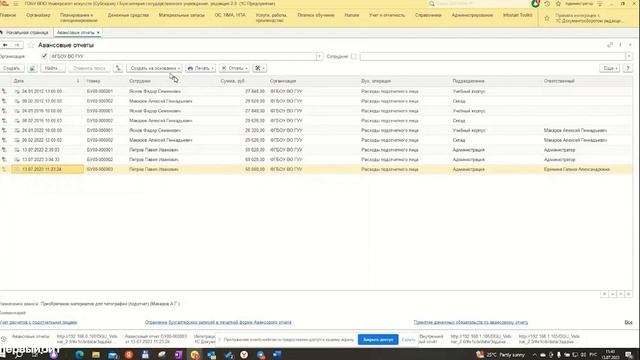640x360 pixels.
Task: Click the help question mark button
Action: (x=628, y=68)
